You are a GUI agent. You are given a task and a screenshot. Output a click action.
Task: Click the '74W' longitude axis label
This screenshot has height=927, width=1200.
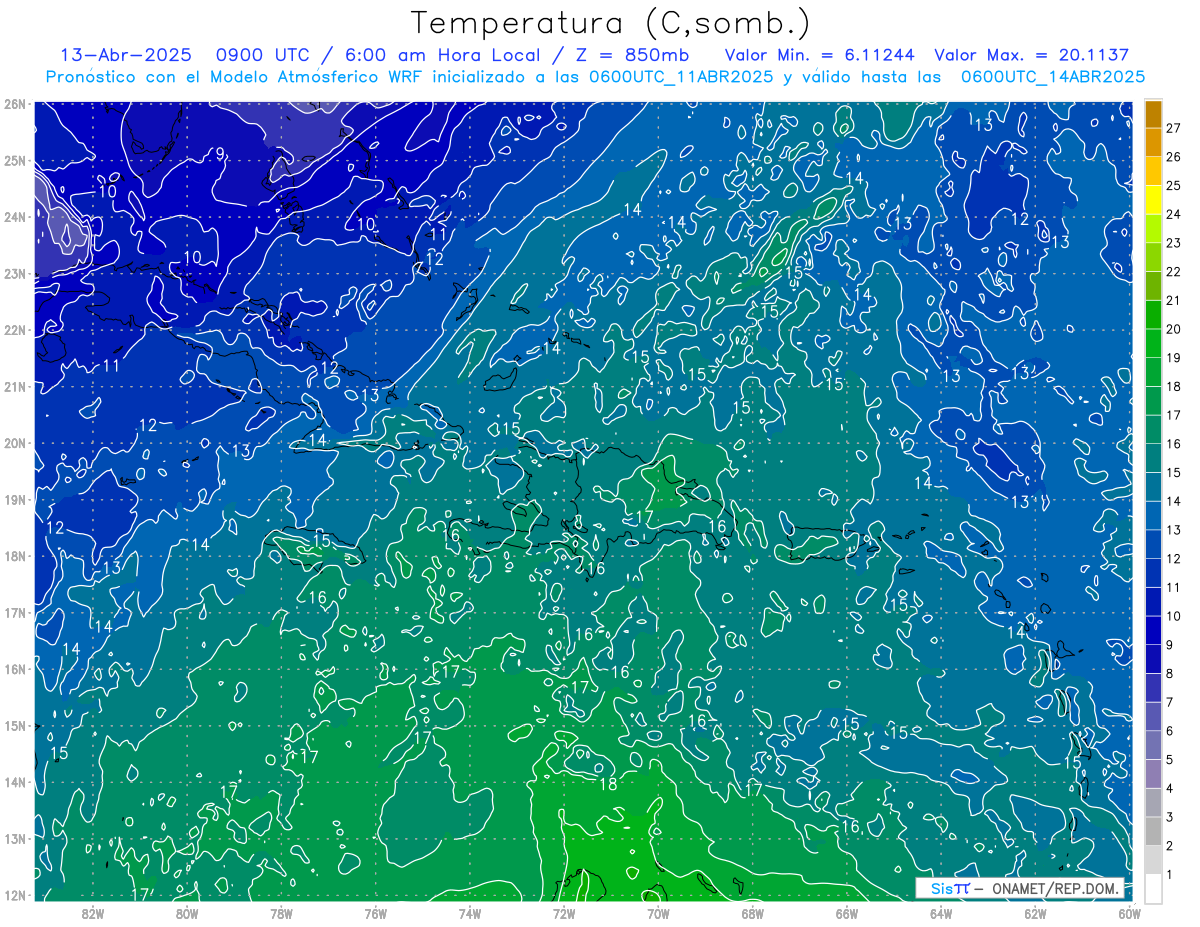(x=470, y=912)
